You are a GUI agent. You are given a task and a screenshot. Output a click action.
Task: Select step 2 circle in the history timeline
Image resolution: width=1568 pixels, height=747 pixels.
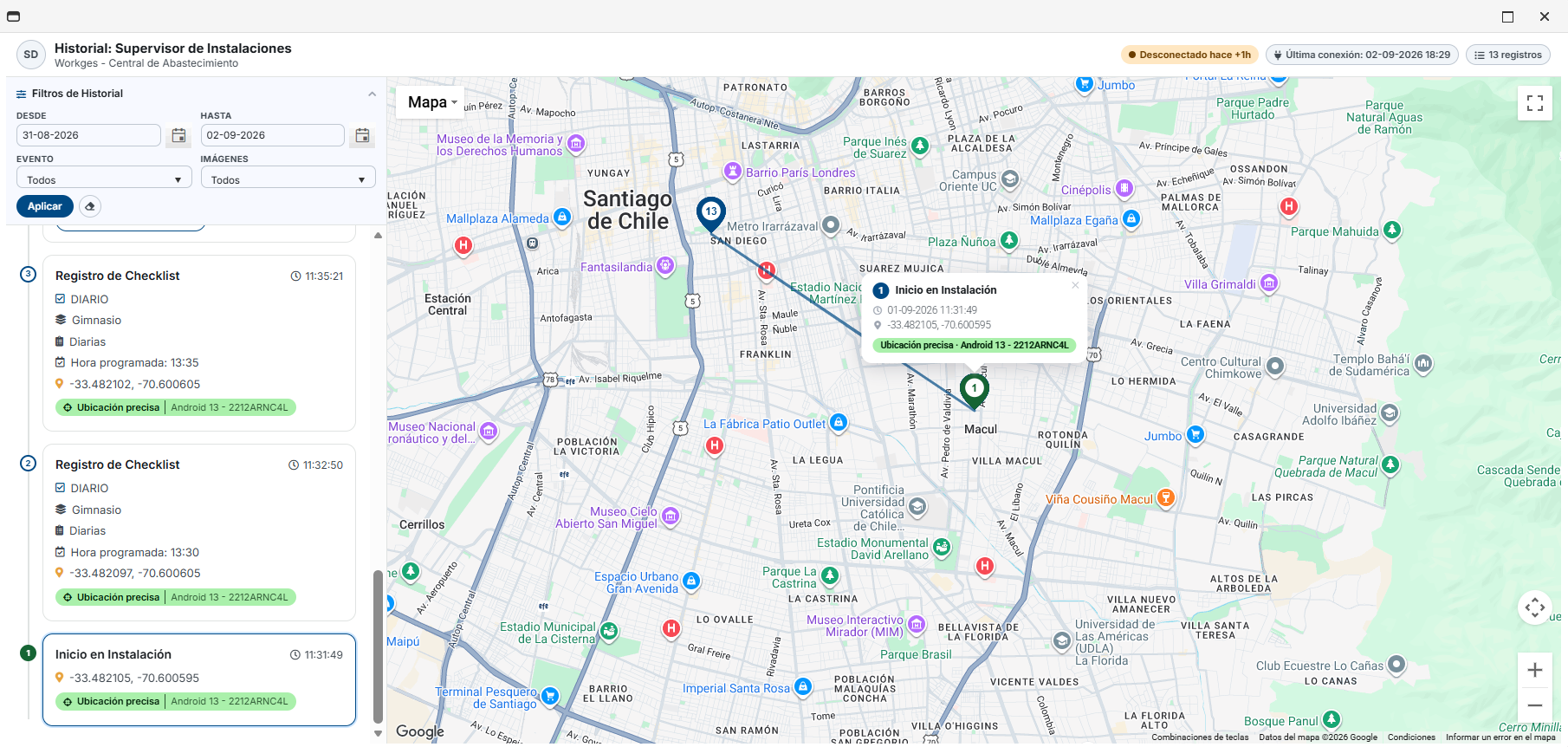(x=28, y=464)
